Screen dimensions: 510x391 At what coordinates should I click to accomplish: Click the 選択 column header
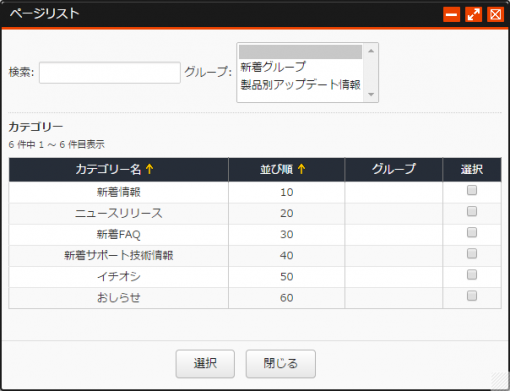472,169
